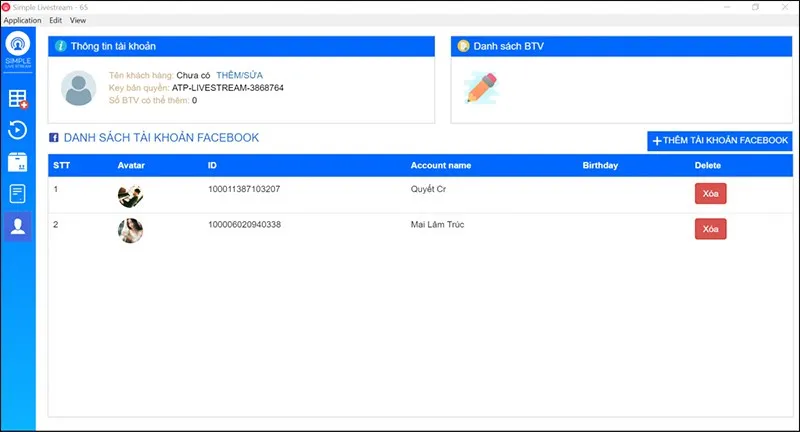Click Quyết Cr's avatar thumbnail
The width and height of the screenshot is (800, 432).
pyautogui.click(x=130, y=196)
